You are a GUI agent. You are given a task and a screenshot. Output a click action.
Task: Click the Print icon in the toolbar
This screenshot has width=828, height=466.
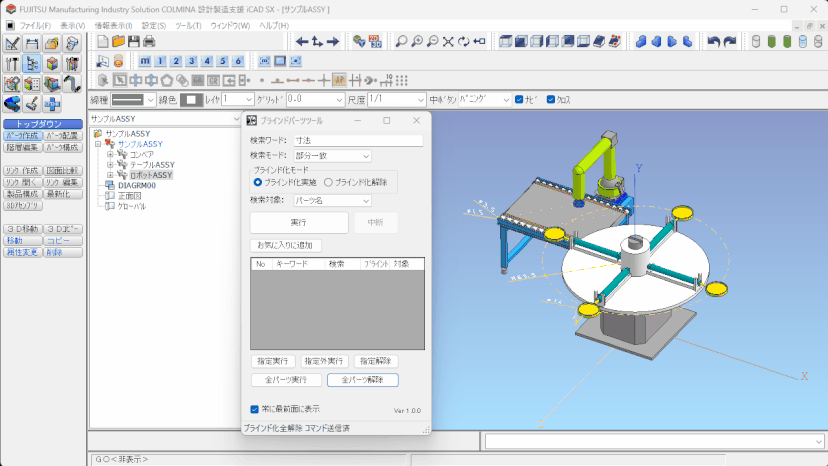148,41
